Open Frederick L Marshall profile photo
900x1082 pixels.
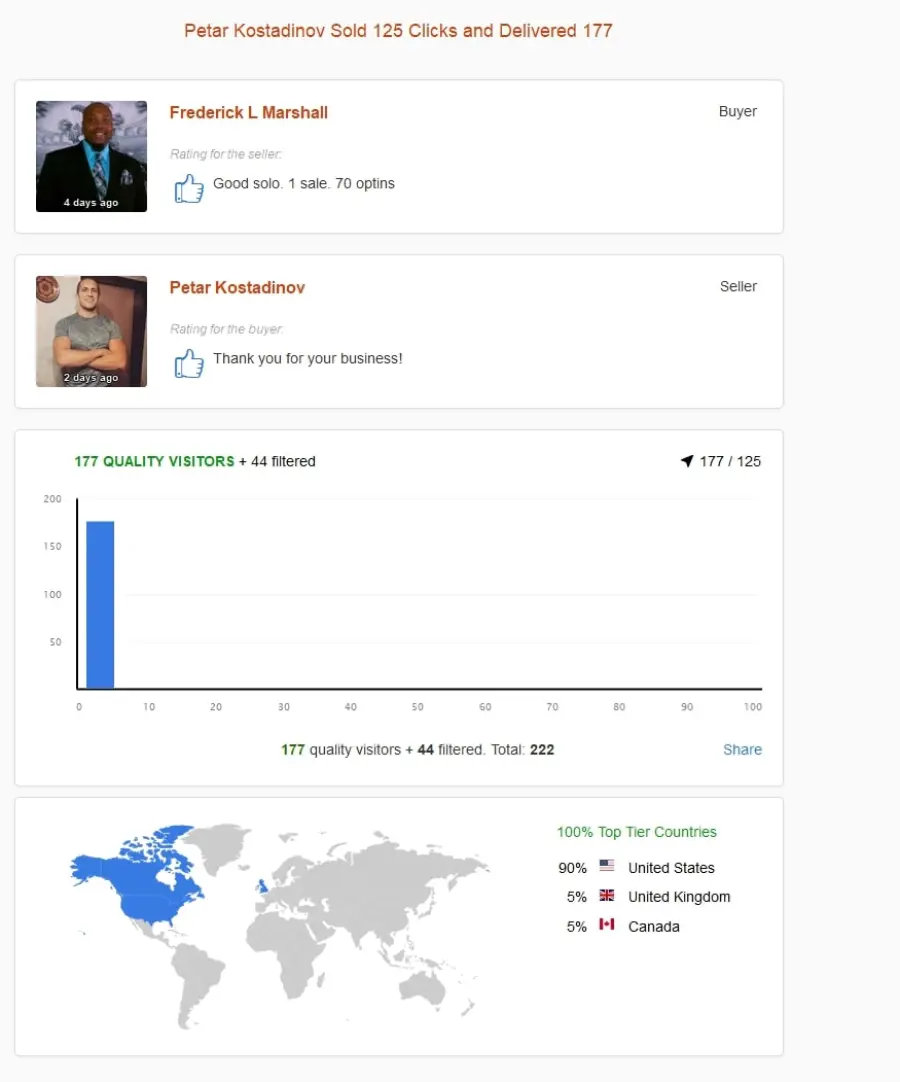91,157
